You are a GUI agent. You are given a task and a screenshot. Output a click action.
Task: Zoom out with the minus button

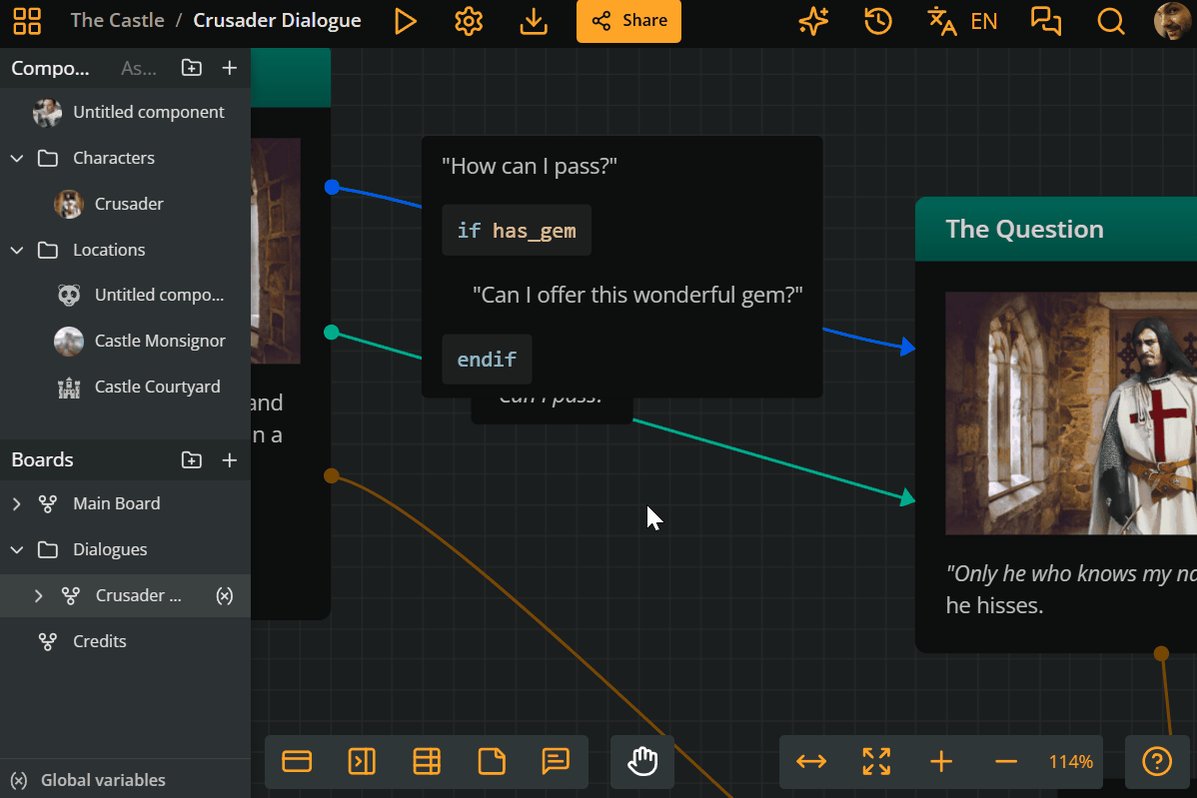coord(1006,761)
